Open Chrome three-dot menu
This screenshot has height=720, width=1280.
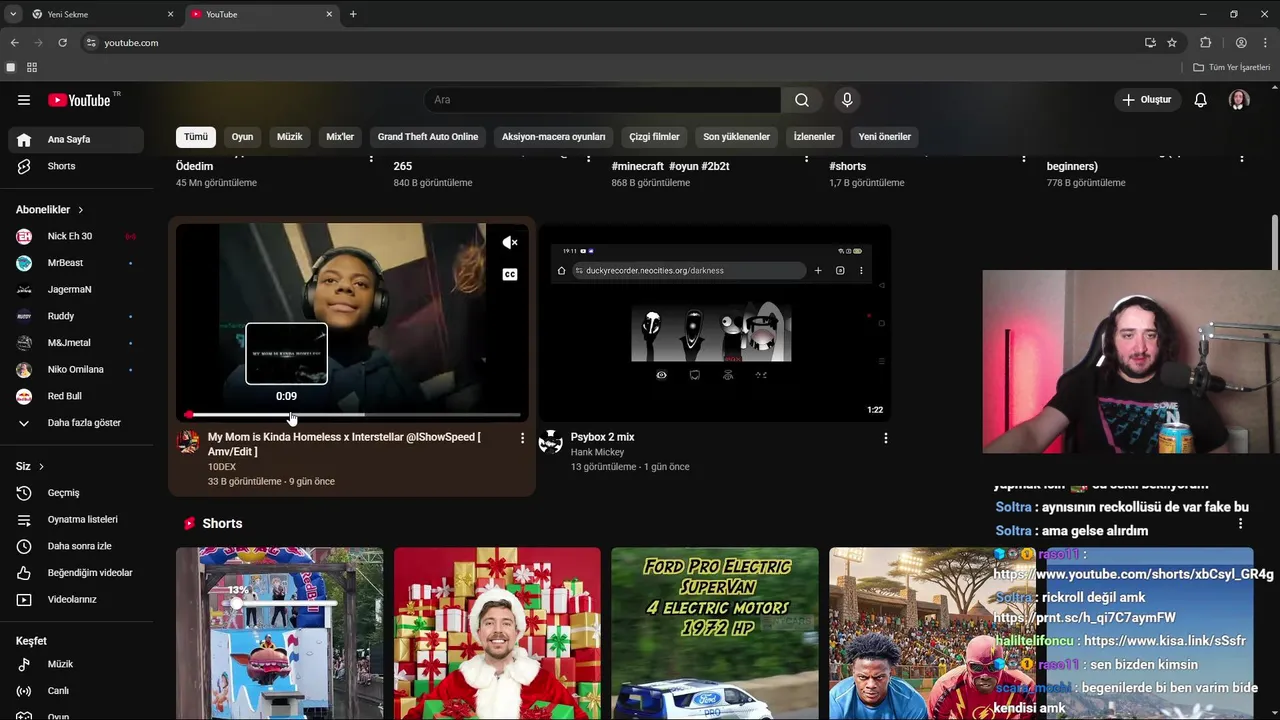click(1263, 43)
